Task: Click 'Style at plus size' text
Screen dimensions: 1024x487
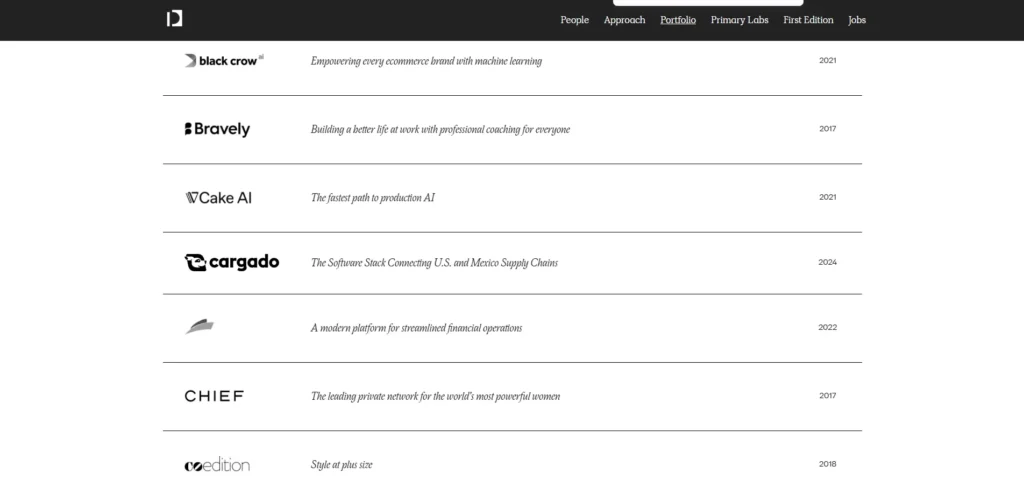Action: tap(342, 465)
